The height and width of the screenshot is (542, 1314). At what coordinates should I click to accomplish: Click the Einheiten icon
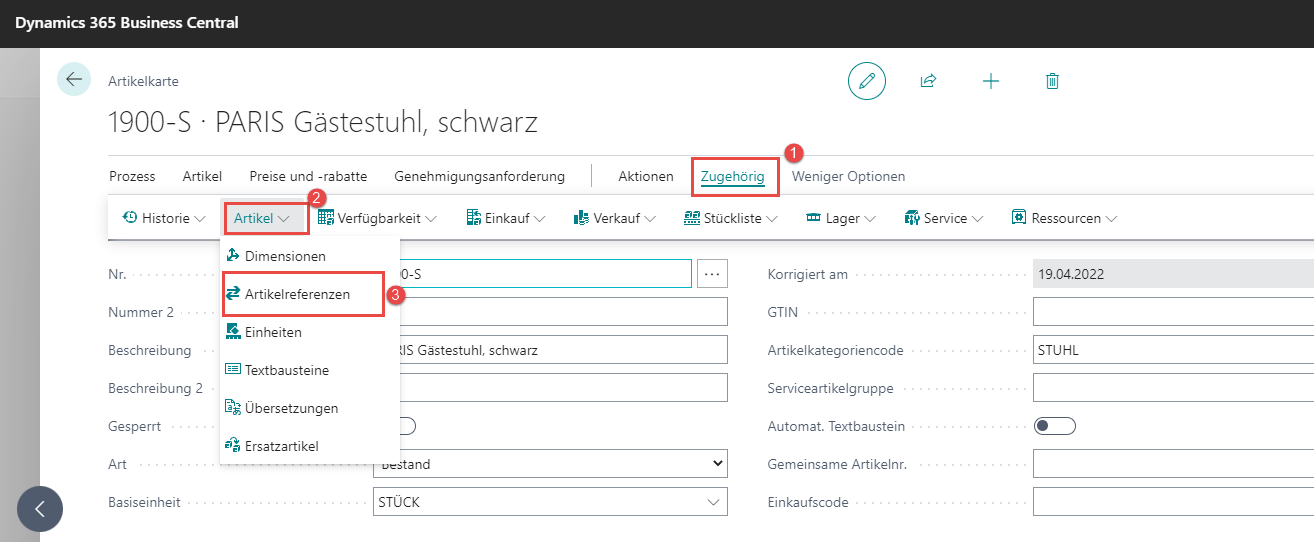233,332
